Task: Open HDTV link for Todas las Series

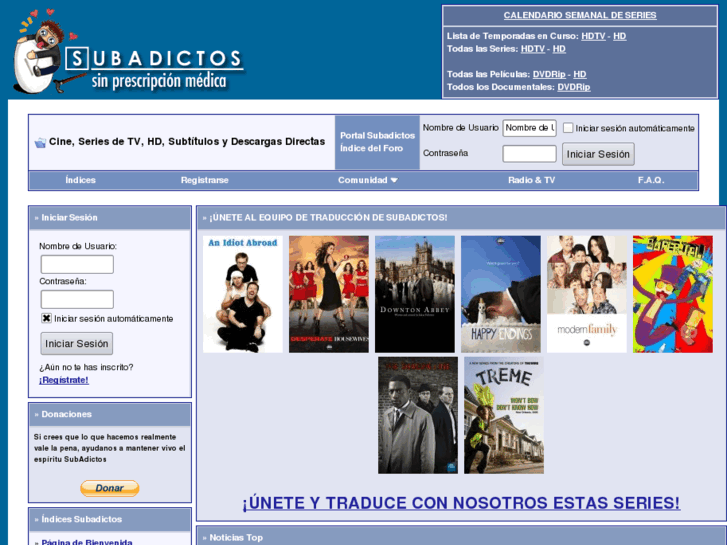Action: (533, 49)
